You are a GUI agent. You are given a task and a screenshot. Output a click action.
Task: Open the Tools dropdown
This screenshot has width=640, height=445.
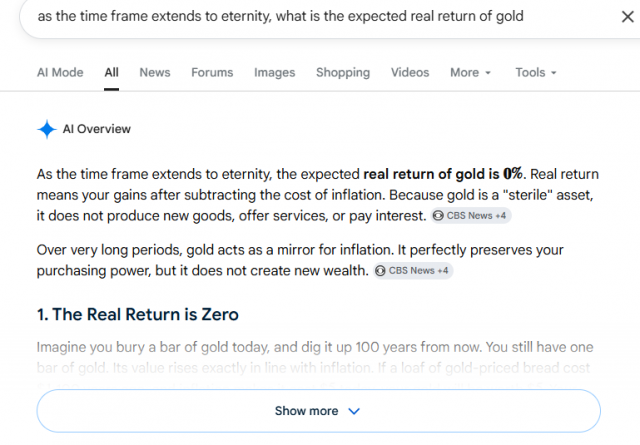(x=536, y=72)
